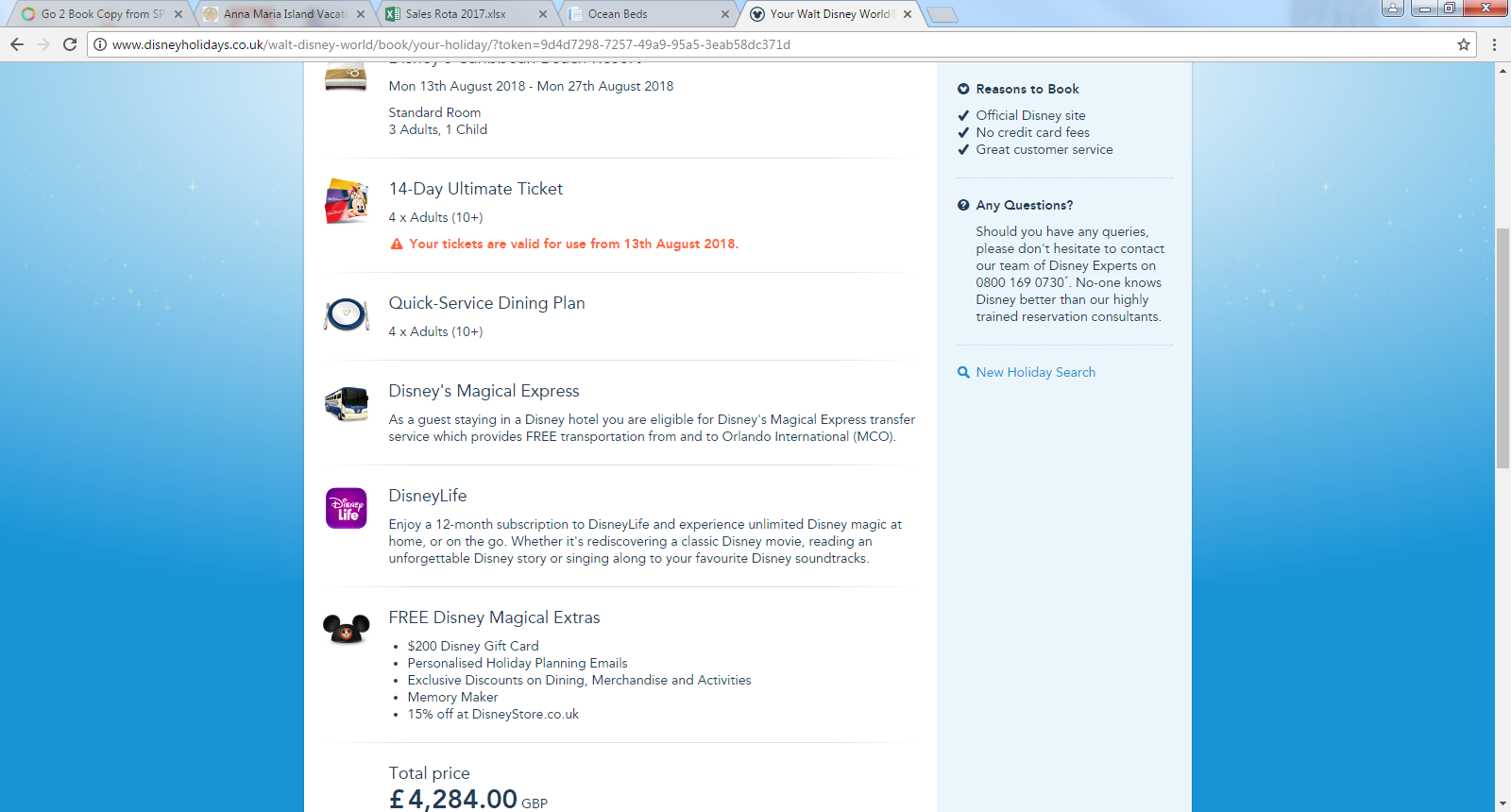Click the New Holiday Search magnifier icon

click(963, 372)
